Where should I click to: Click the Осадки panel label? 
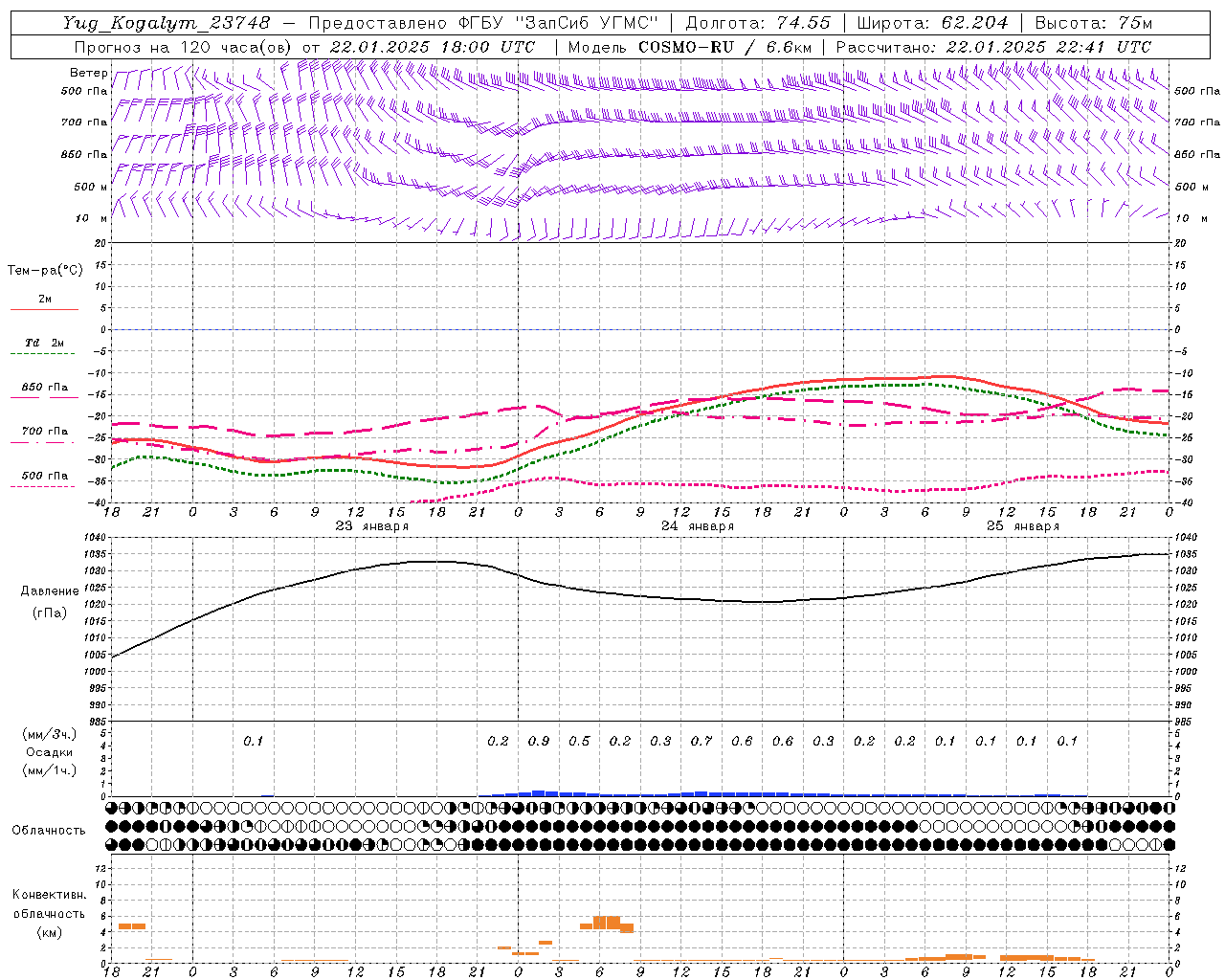[x=50, y=752]
